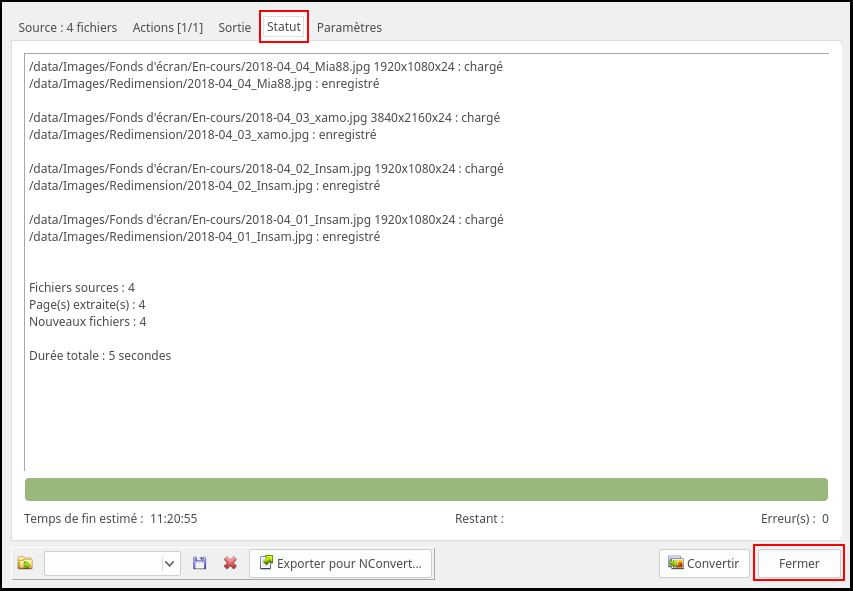Viewport: 853px width, 591px height.
Task: Click the 2018-04_03_xamo.jpg enregistré log line
Action: 203,134
